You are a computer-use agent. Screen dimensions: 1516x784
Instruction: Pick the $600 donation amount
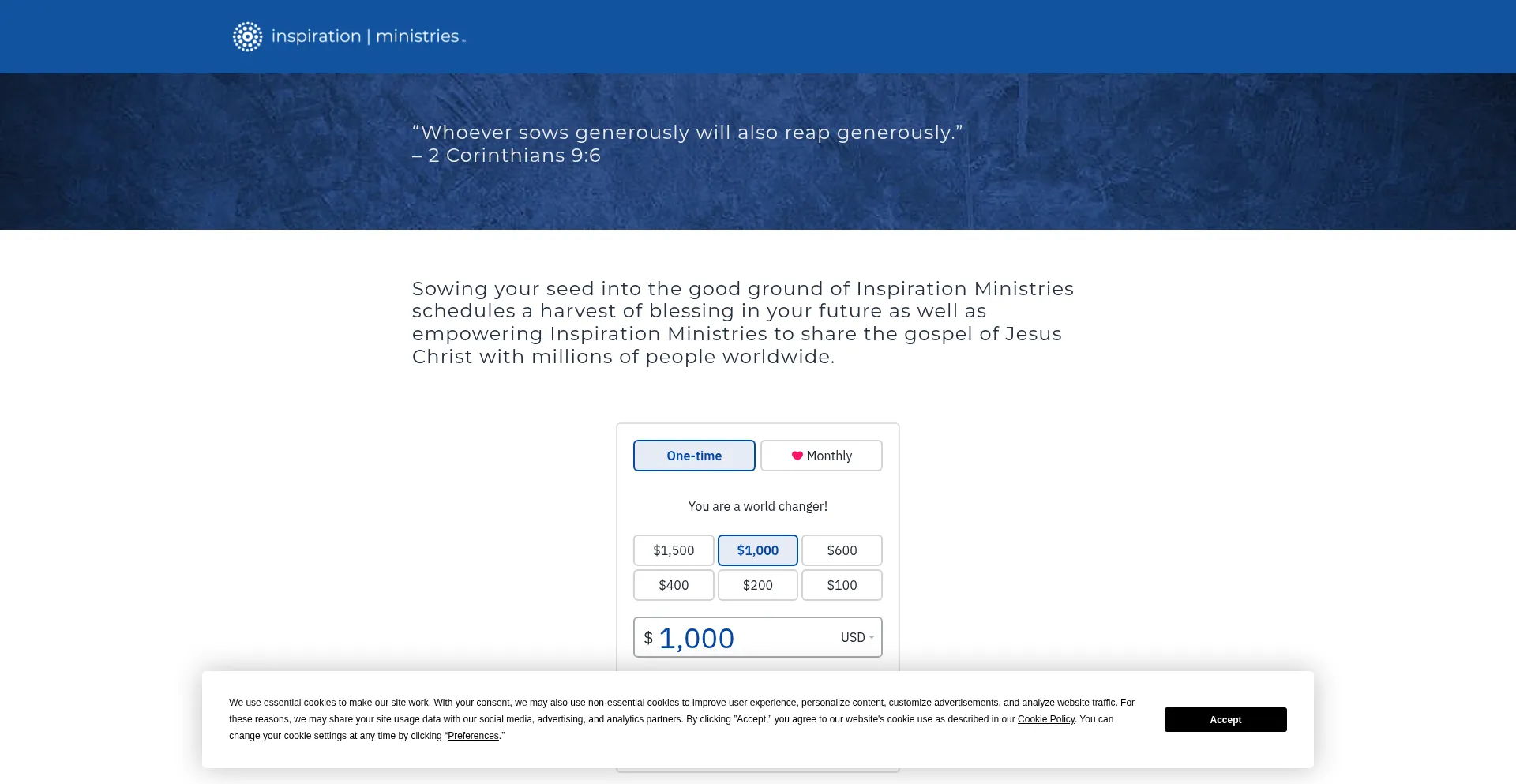[x=842, y=550]
